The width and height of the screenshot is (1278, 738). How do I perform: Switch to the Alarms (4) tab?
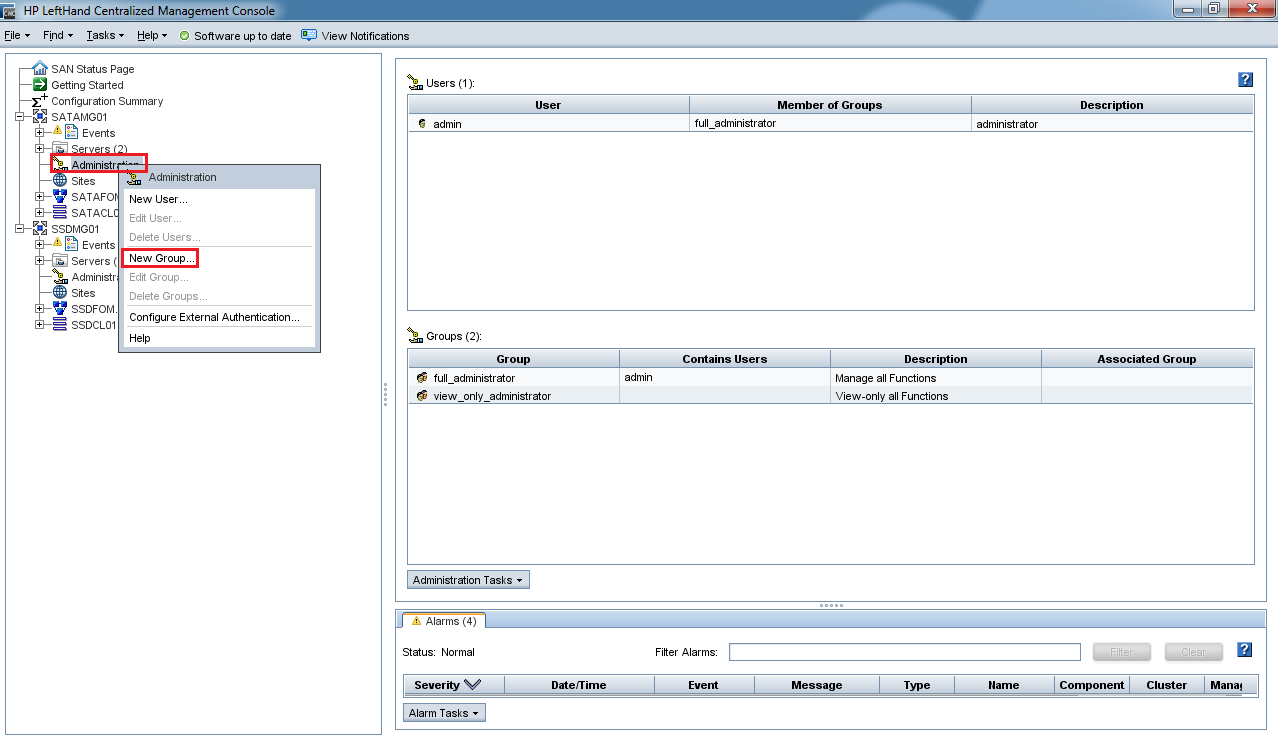(x=444, y=621)
